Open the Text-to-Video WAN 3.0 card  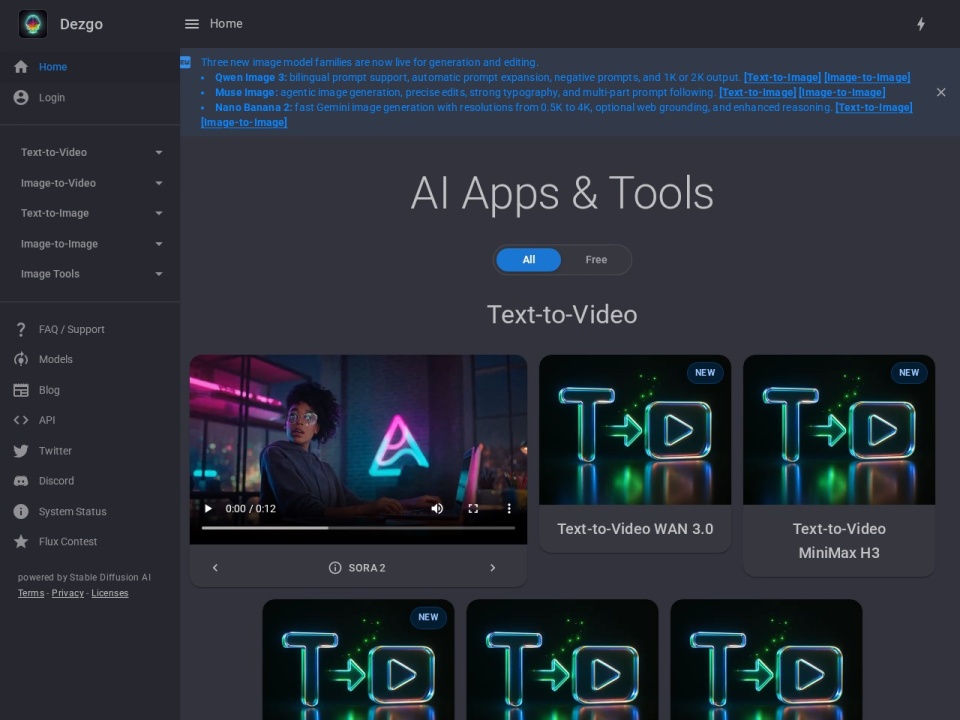point(635,454)
